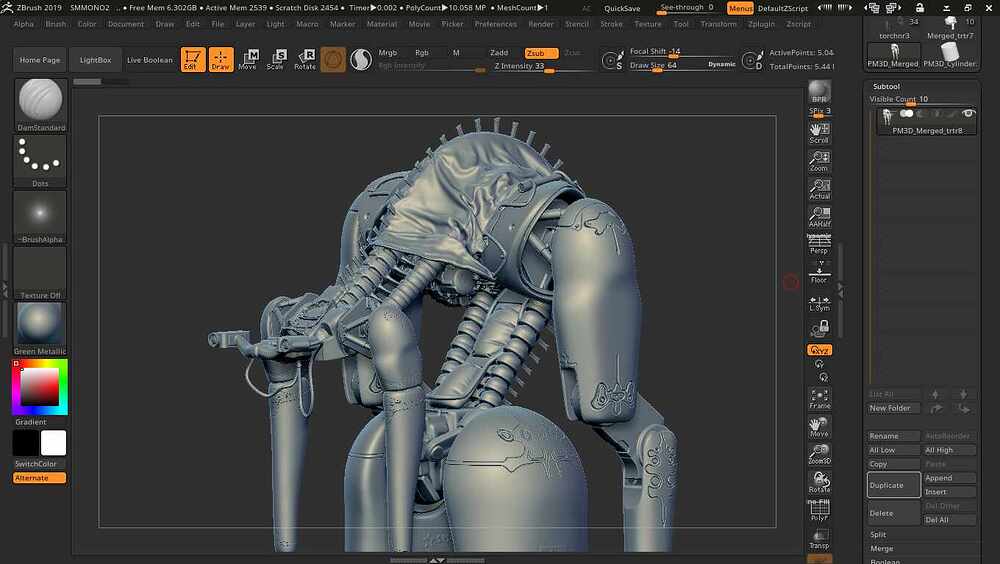This screenshot has height=564, width=1000.
Task: Open the Zplugin menu
Action: 761,24
